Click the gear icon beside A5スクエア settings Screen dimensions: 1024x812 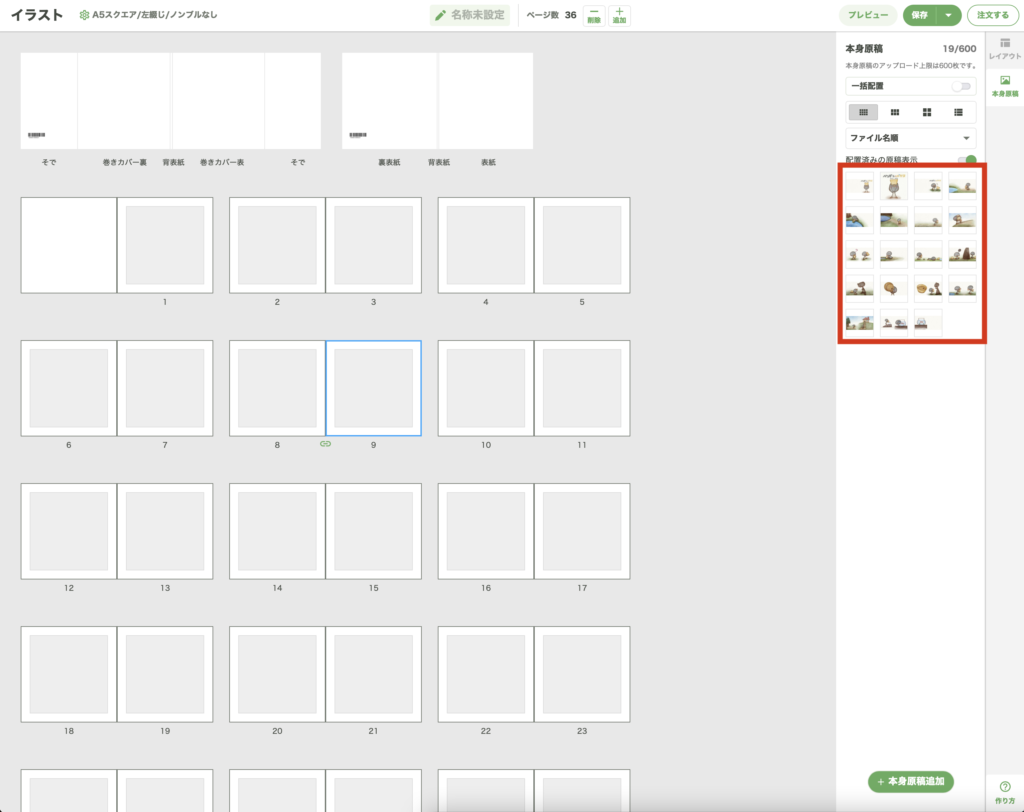click(x=84, y=15)
